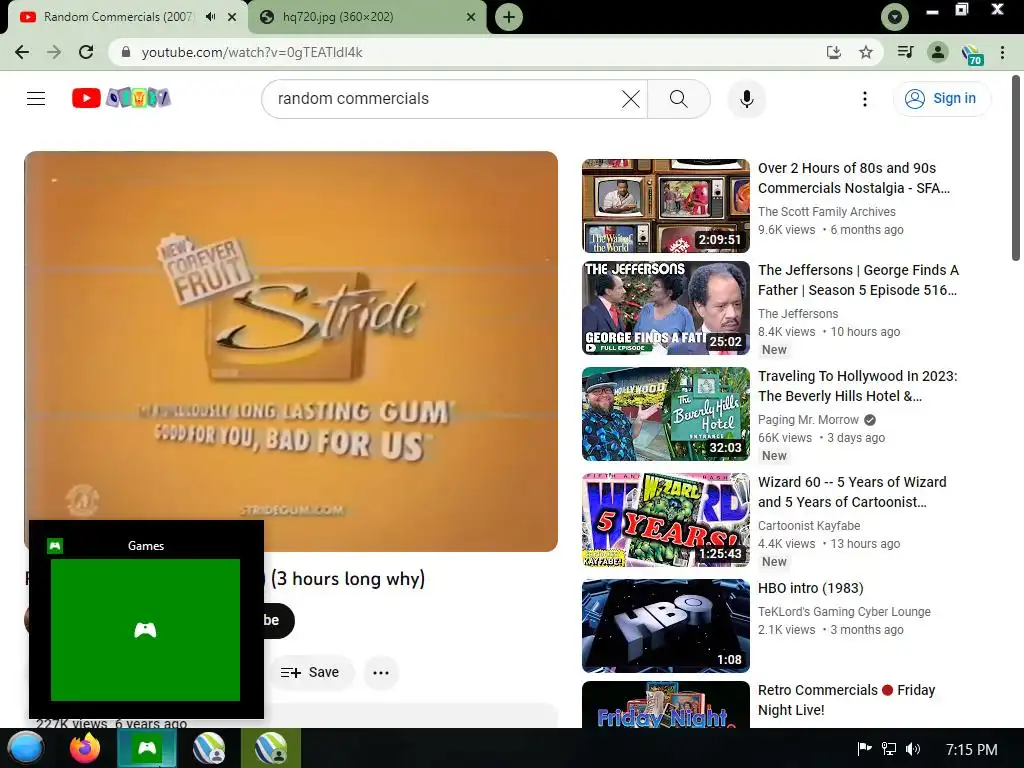Click Retro Commercials Friday Night Live title
Viewport: 1024px width, 768px height.
[846, 700]
